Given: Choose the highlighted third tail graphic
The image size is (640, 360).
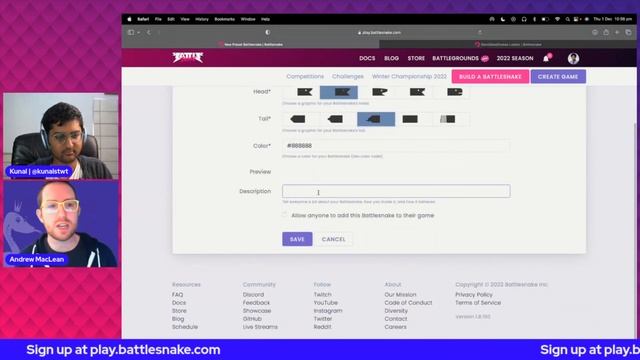Looking at the screenshot, I should click(x=376, y=119).
